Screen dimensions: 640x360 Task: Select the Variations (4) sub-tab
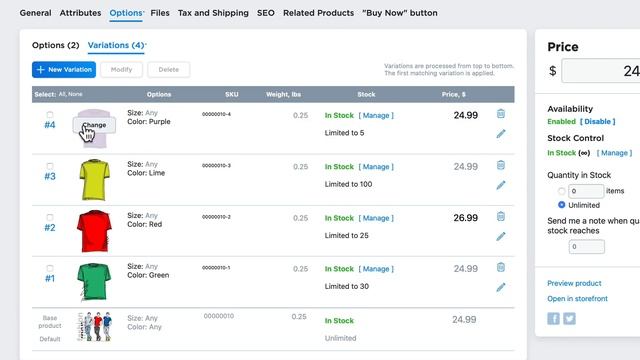pyautogui.click(x=116, y=45)
